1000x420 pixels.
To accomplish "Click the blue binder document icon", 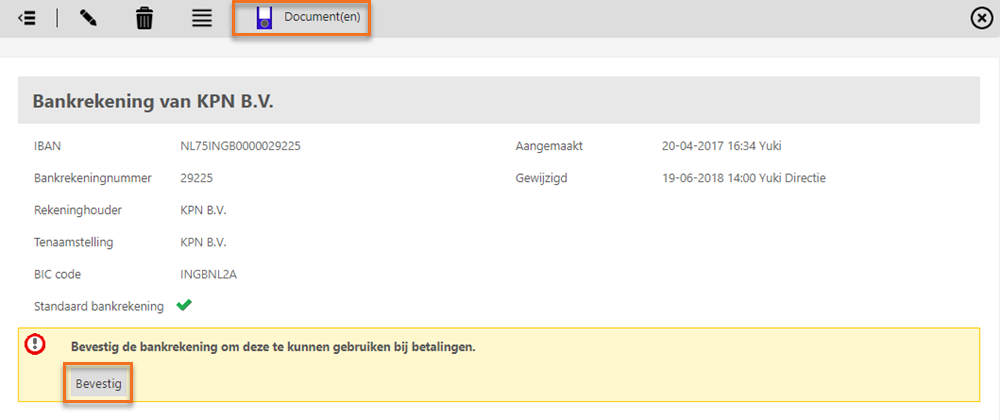I will 264,18.
